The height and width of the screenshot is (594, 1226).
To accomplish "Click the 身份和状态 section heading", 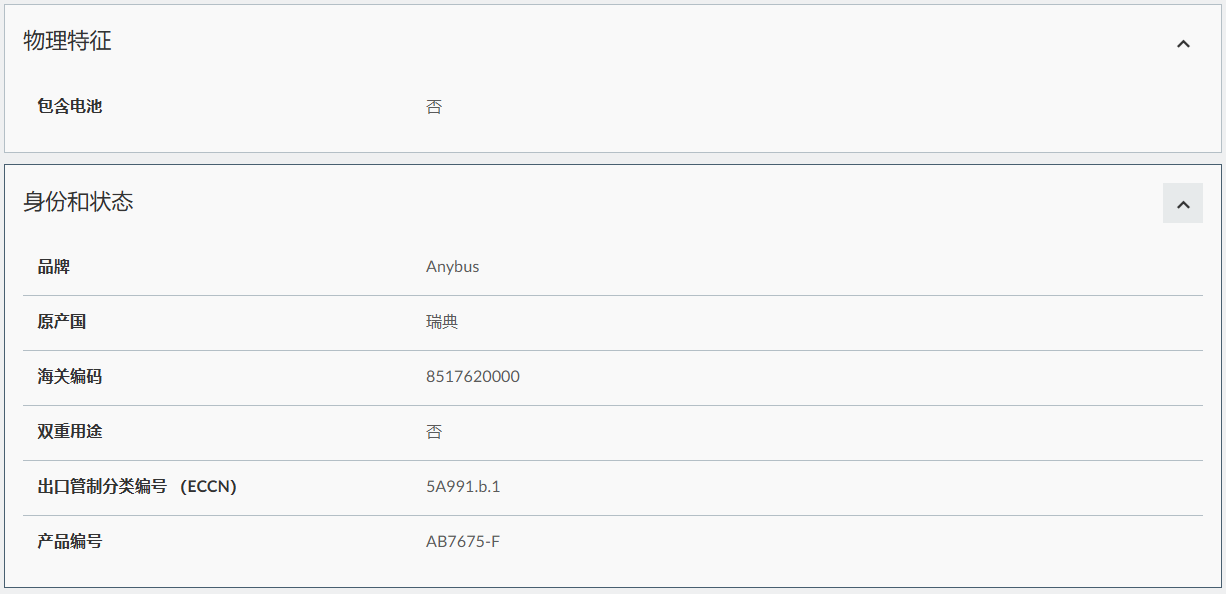I will coord(78,202).
